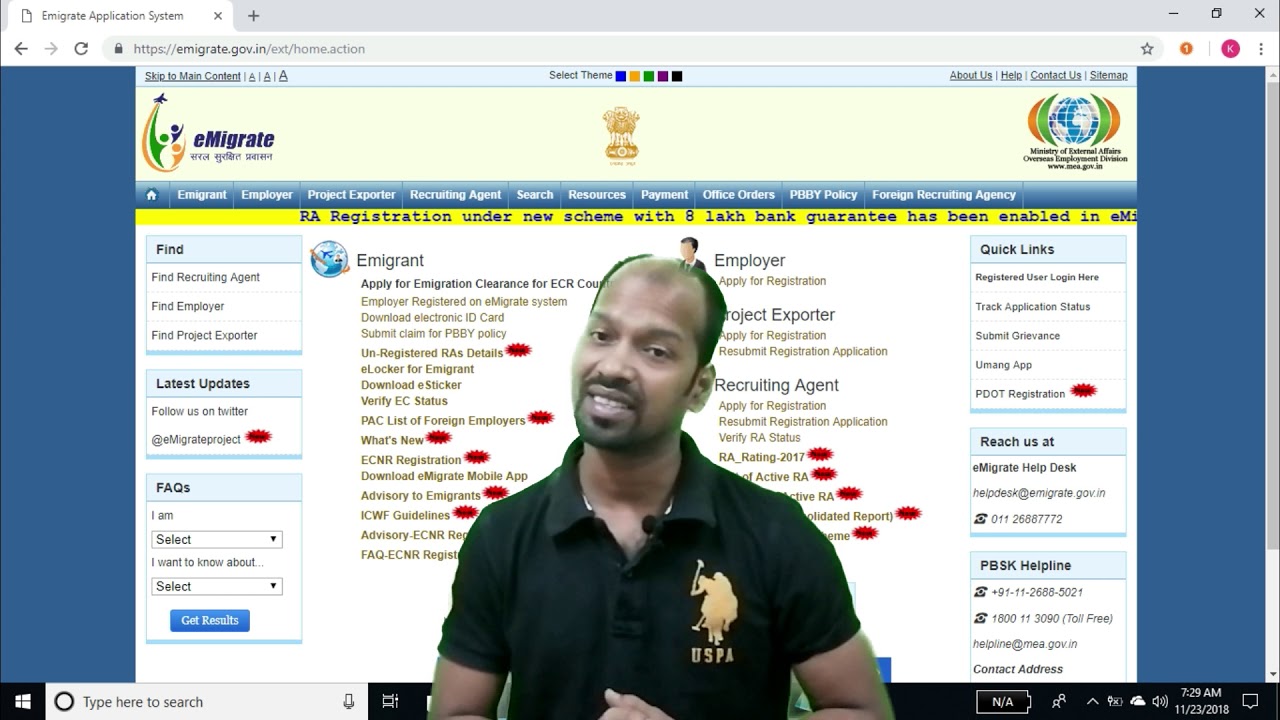Image resolution: width=1280 pixels, height=720 pixels.
Task: Open the Recruiting Agent menu
Action: click(x=455, y=195)
